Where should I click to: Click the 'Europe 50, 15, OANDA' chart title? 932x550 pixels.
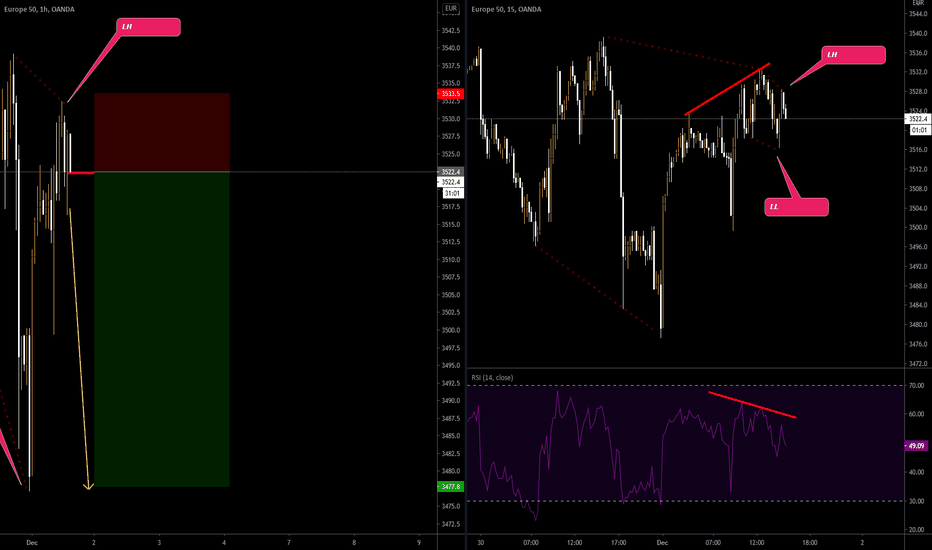506,10
